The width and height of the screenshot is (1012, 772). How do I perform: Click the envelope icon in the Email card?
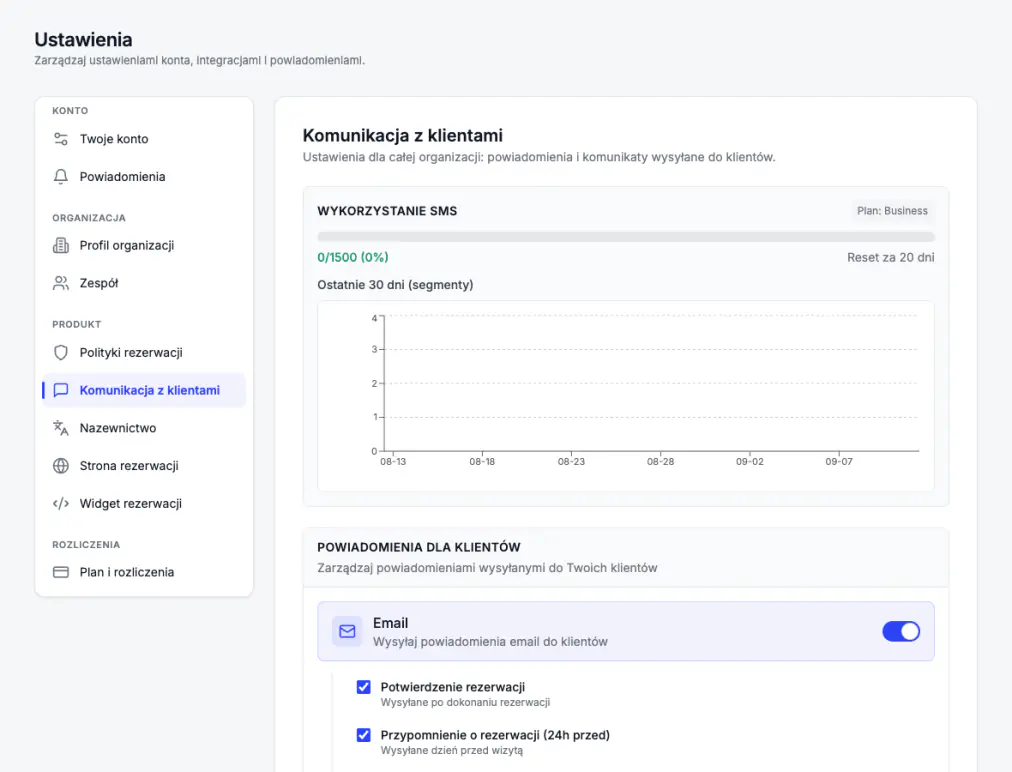(x=347, y=631)
